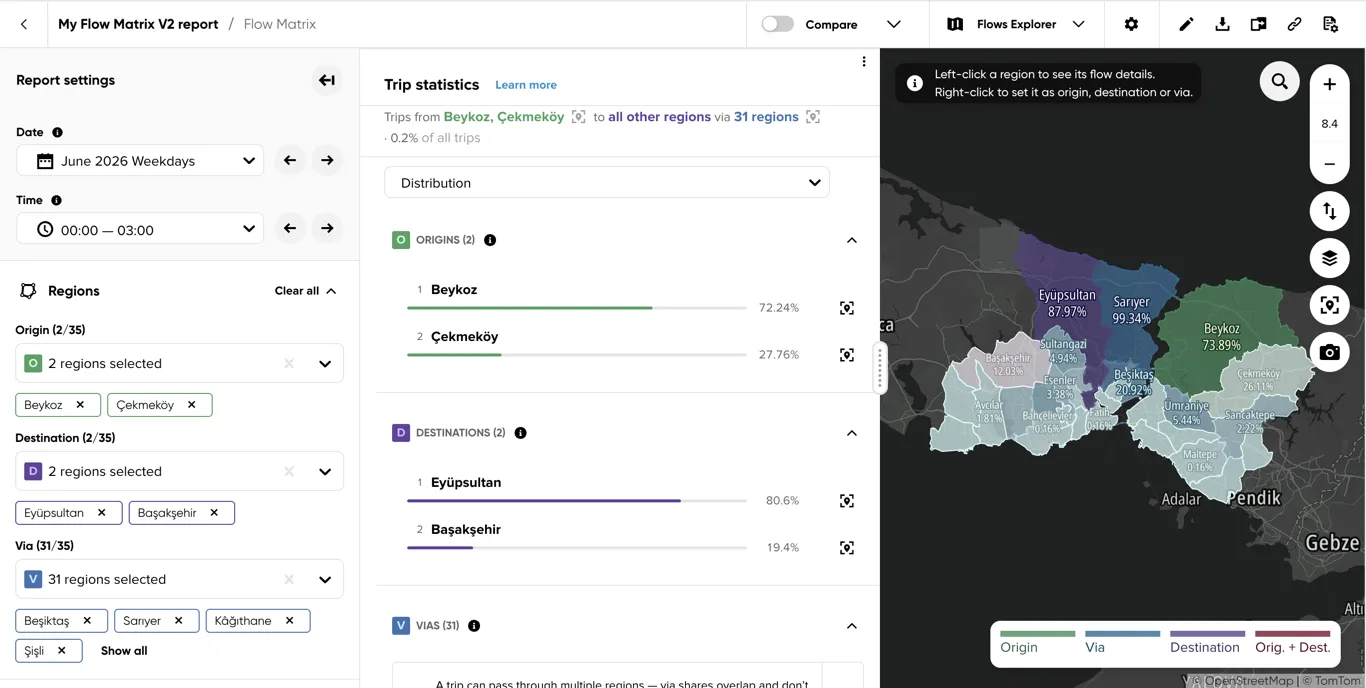
Task: Select the Sarıyer region on the map
Action: pos(1131,308)
